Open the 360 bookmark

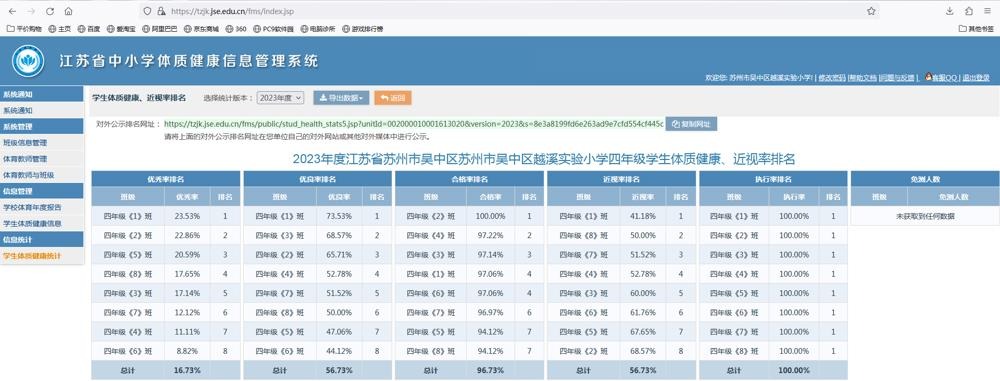(x=236, y=29)
